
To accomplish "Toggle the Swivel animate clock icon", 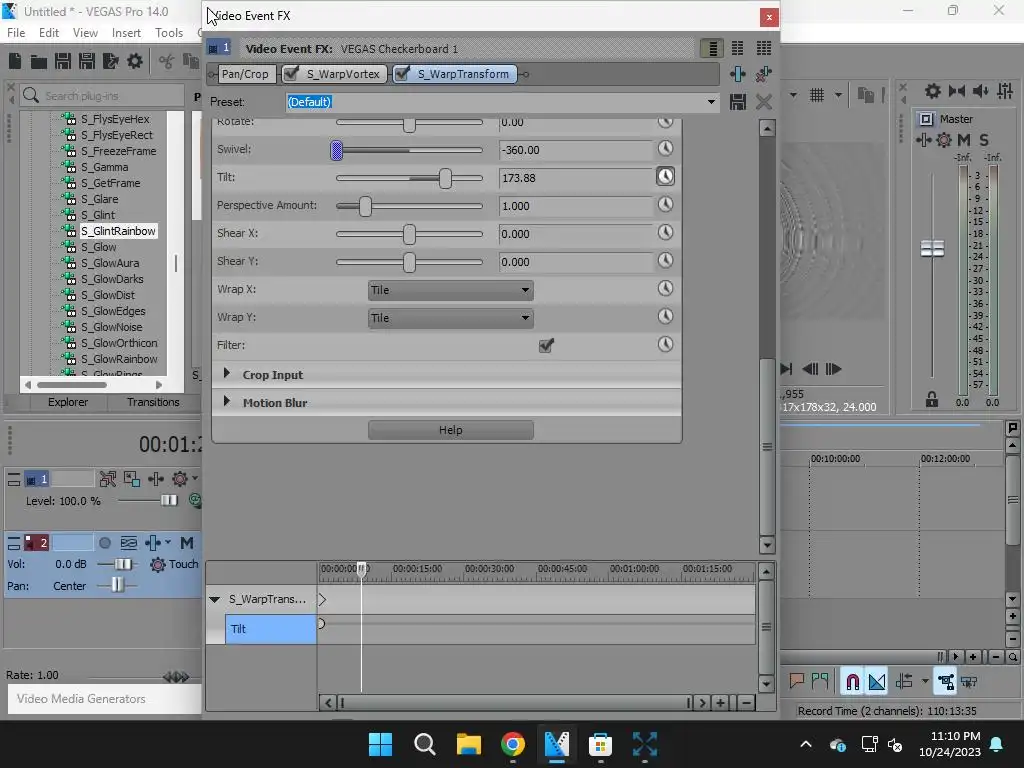I will pyautogui.click(x=665, y=149).
